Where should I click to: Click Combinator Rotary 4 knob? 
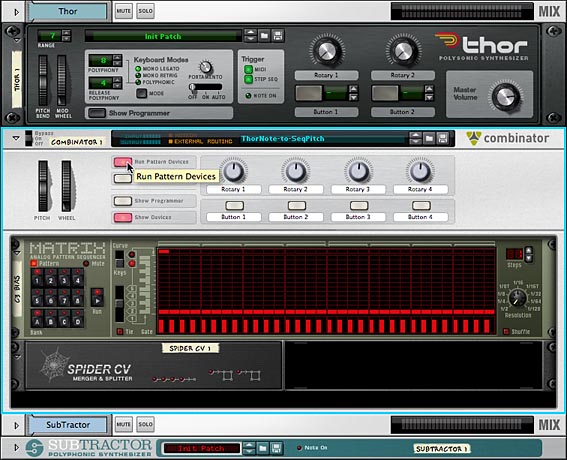tap(420, 171)
